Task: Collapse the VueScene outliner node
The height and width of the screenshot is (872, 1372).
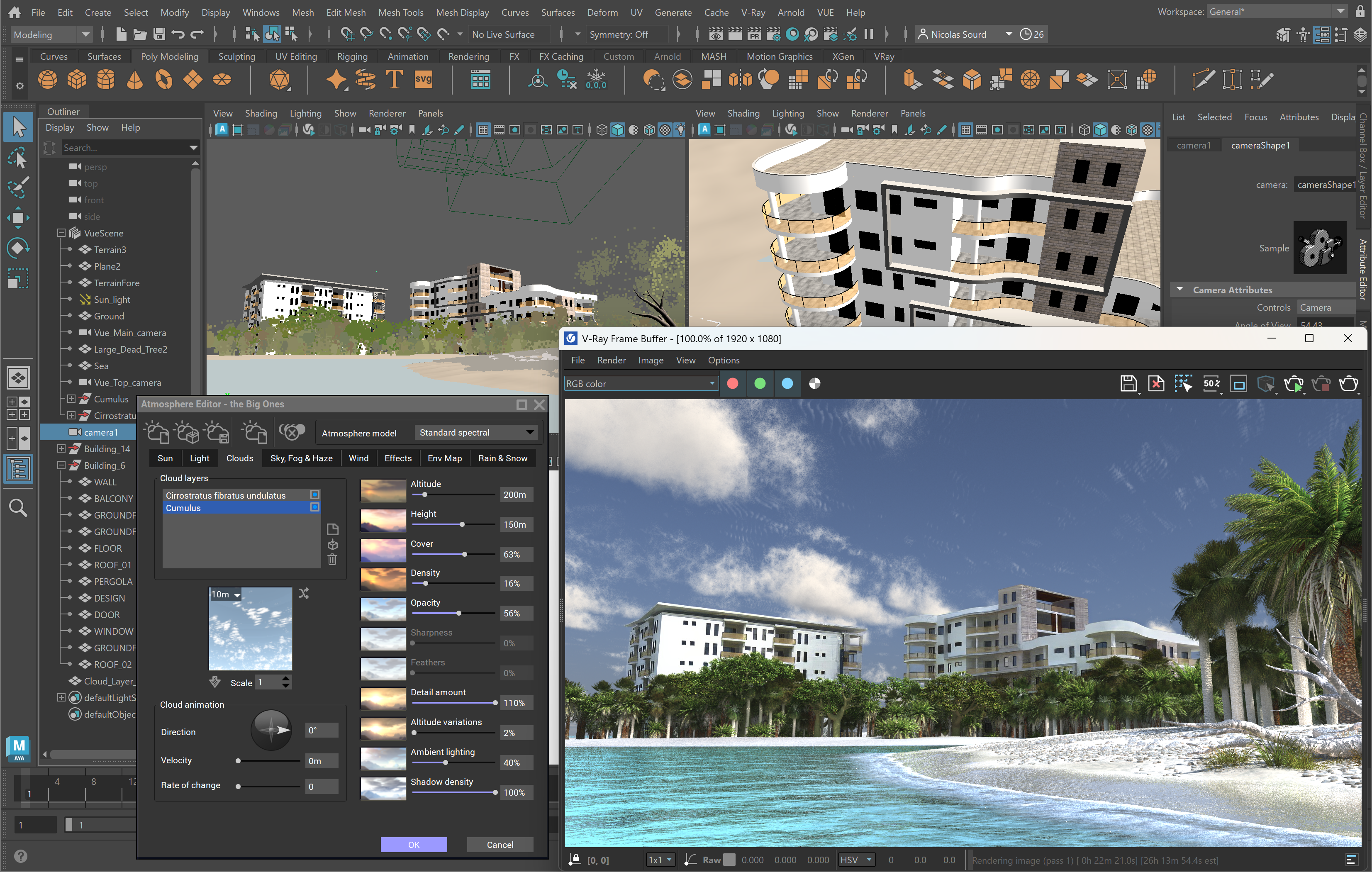Action: click(x=61, y=233)
